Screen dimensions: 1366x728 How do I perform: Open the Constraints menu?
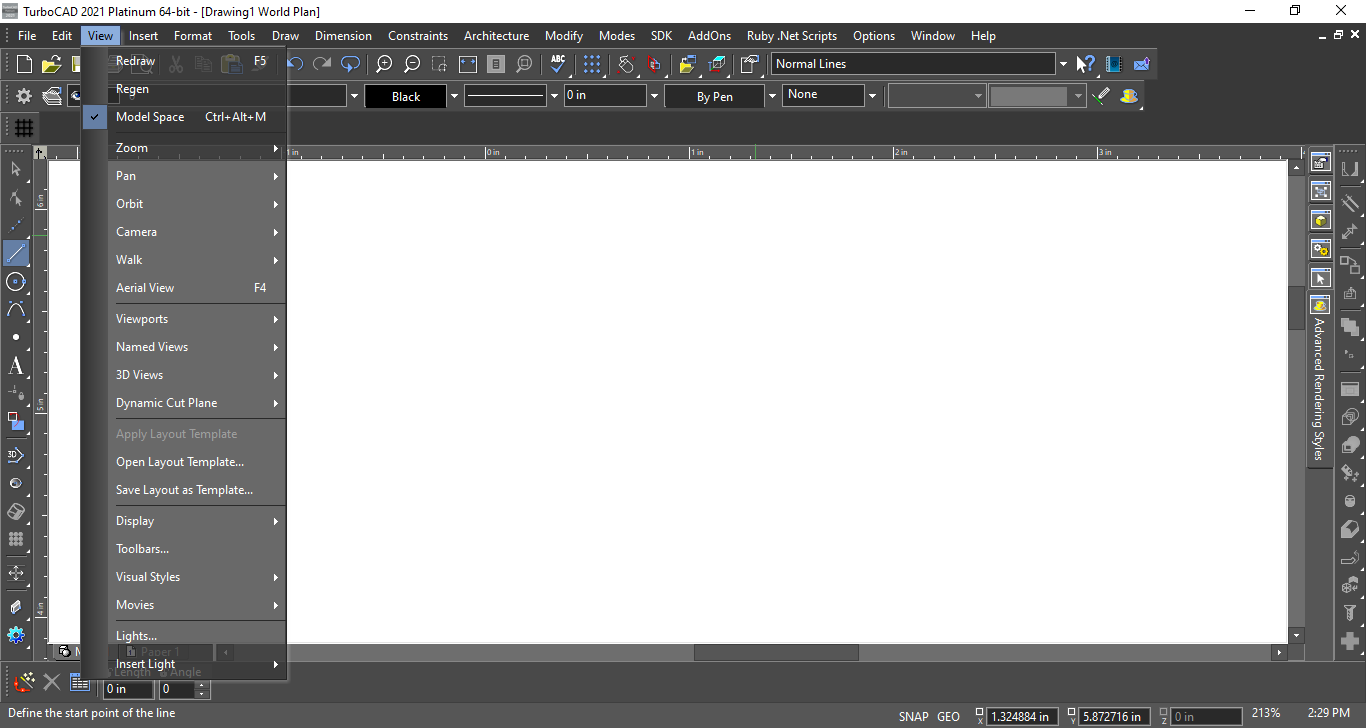418,36
